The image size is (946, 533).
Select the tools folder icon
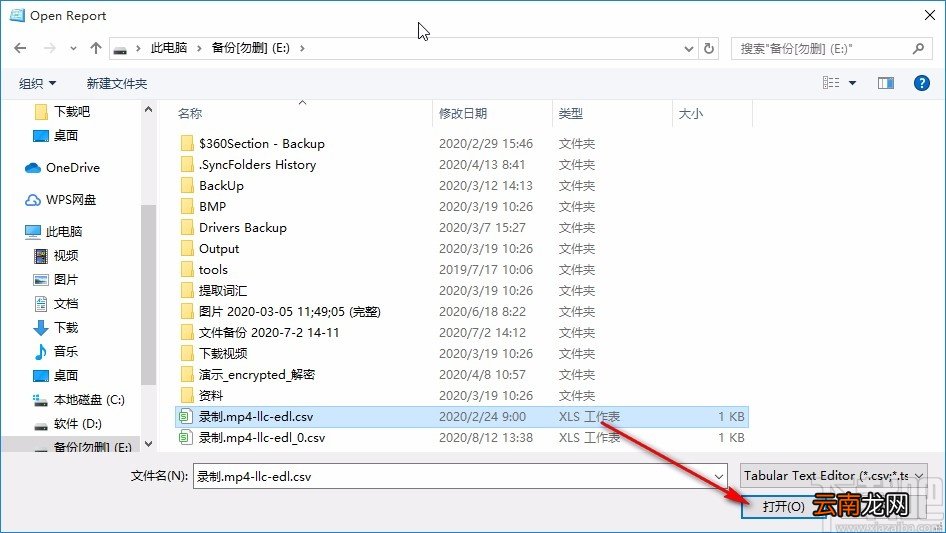point(187,270)
